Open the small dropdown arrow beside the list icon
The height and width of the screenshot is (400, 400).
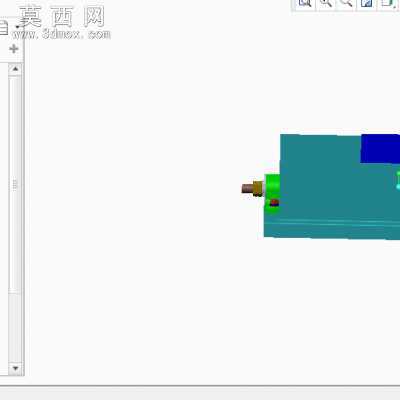pos(17,27)
